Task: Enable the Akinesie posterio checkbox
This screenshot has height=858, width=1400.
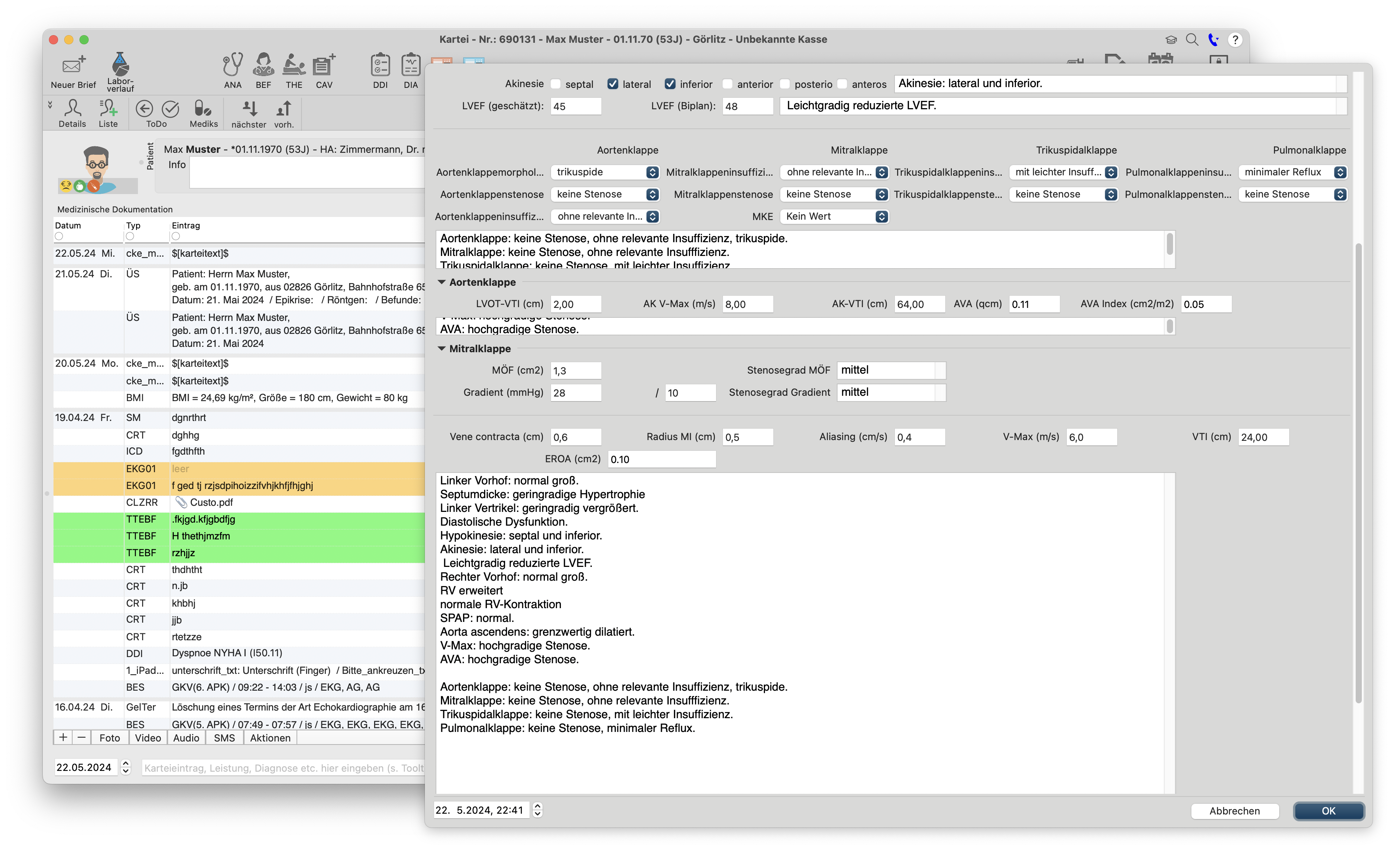Action: coord(785,84)
